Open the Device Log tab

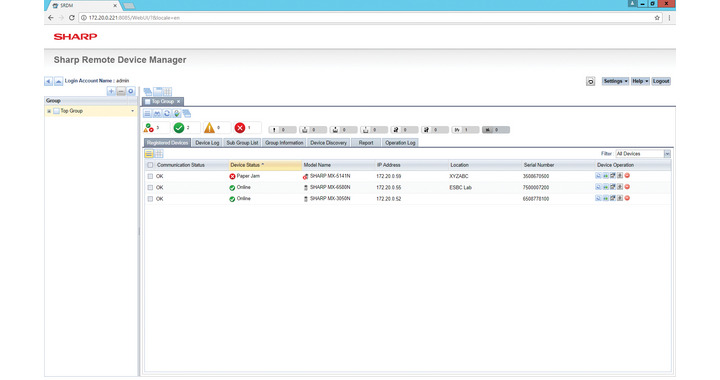pyautogui.click(x=207, y=143)
